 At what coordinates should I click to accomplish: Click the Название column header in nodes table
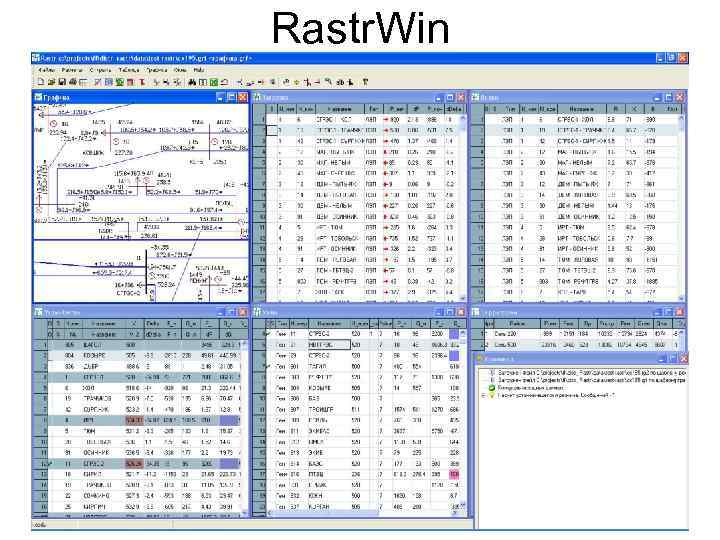[x=103, y=324]
